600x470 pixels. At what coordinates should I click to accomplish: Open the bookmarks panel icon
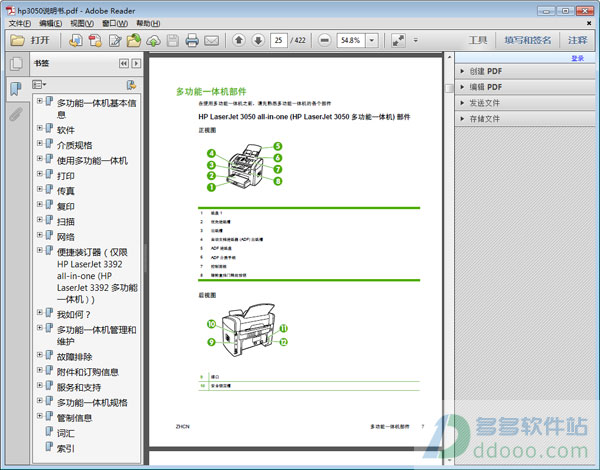point(16,88)
